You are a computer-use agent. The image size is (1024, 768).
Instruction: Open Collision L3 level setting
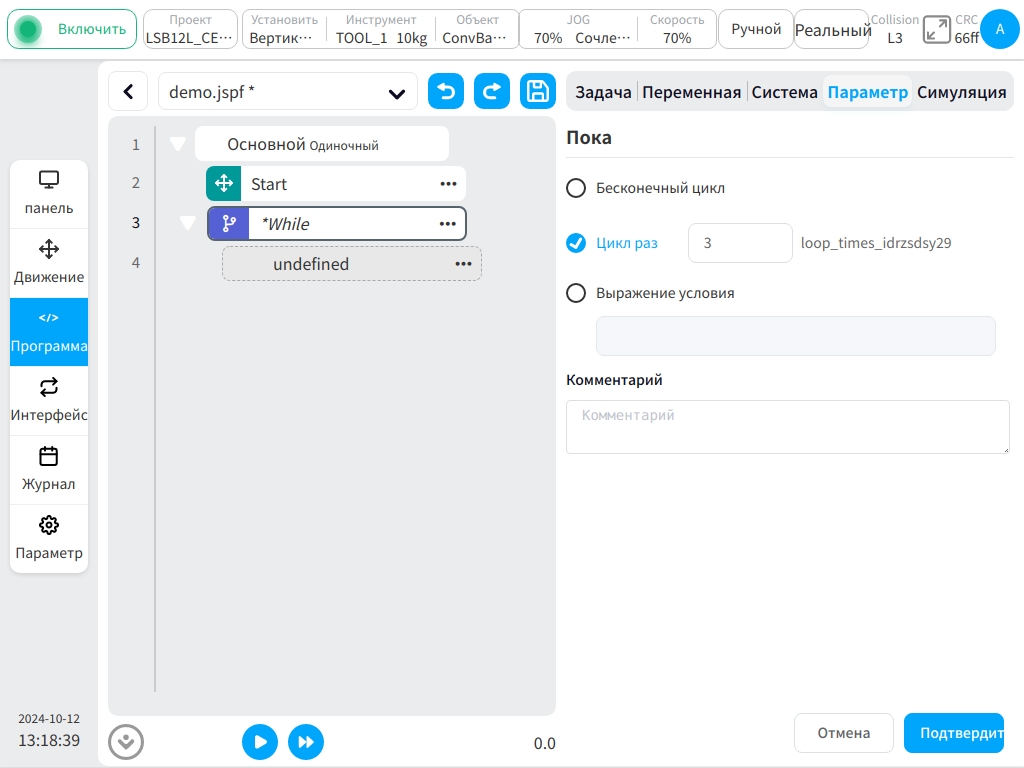coord(895,29)
